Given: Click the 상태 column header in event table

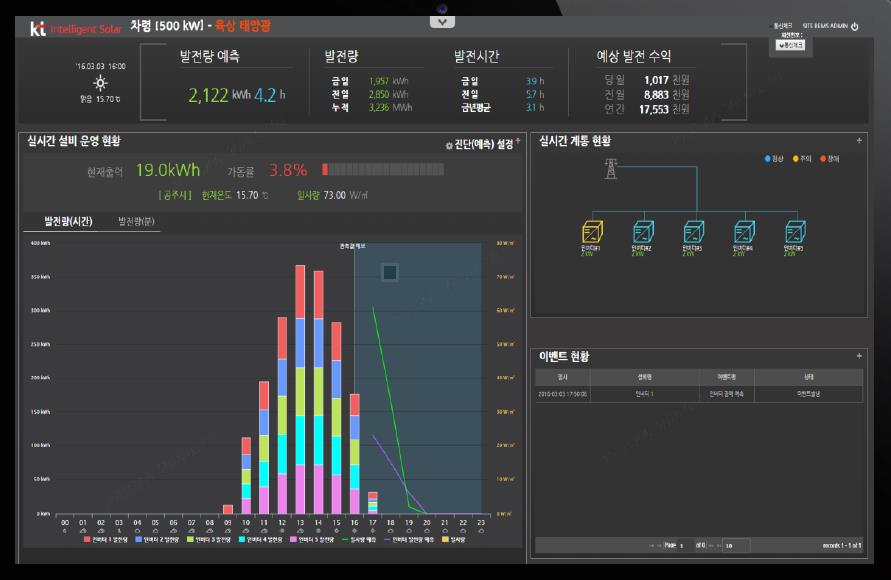Looking at the screenshot, I should [809, 377].
